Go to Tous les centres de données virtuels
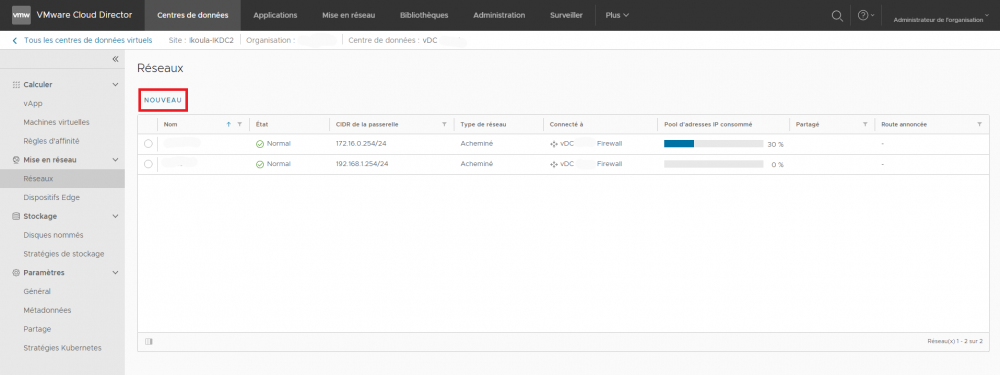 [x=88, y=40]
